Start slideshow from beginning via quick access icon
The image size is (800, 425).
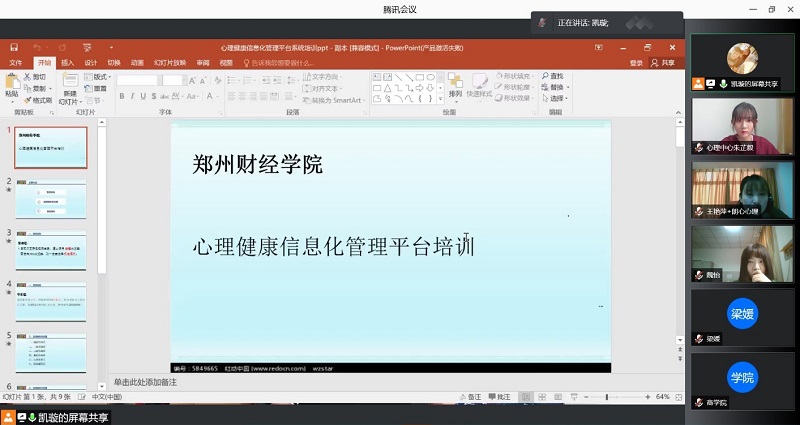(x=87, y=47)
